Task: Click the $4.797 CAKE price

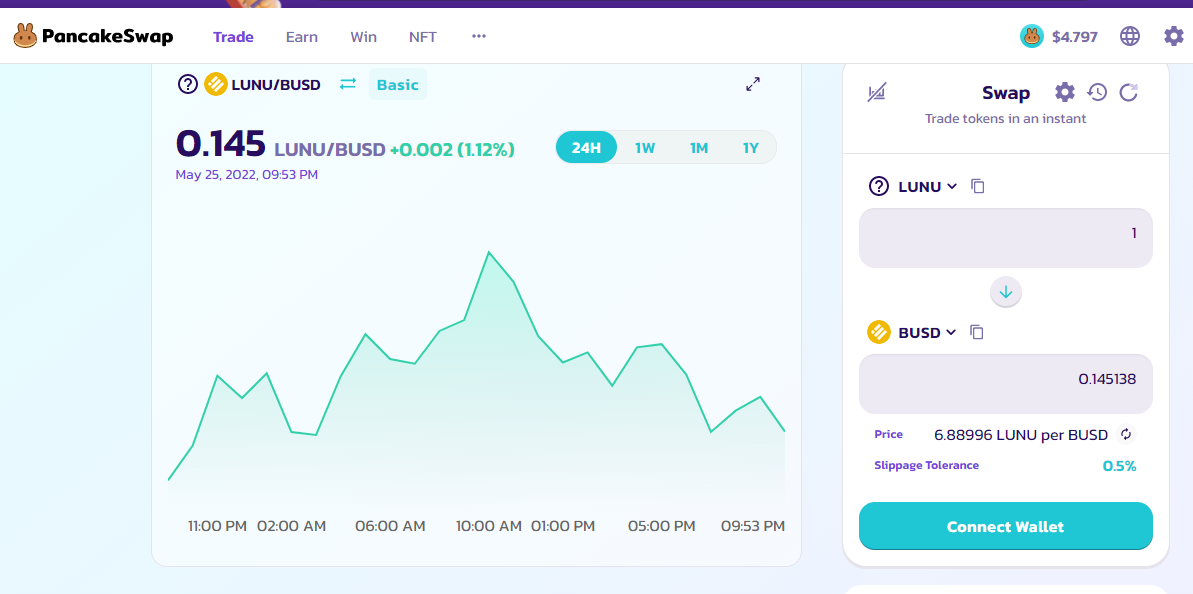Action: tap(1074, 37)
